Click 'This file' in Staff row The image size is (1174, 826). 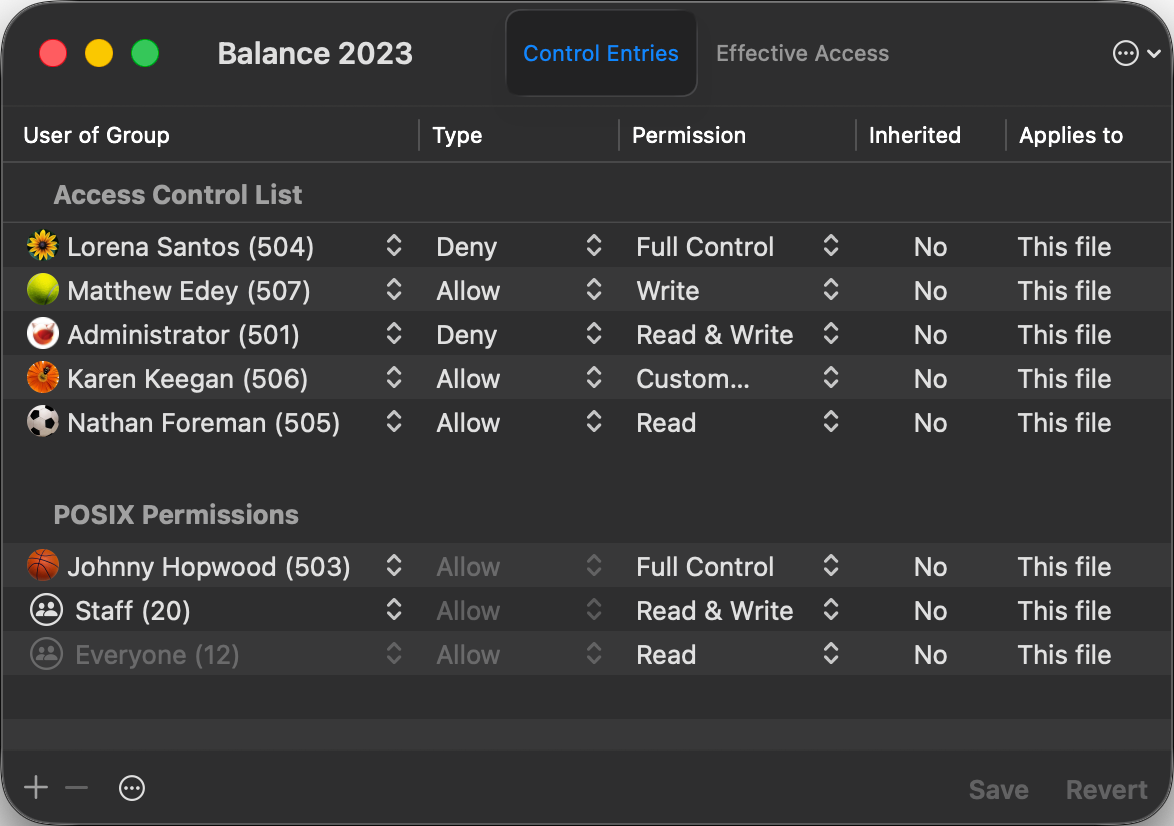[x=1064, y=610]
